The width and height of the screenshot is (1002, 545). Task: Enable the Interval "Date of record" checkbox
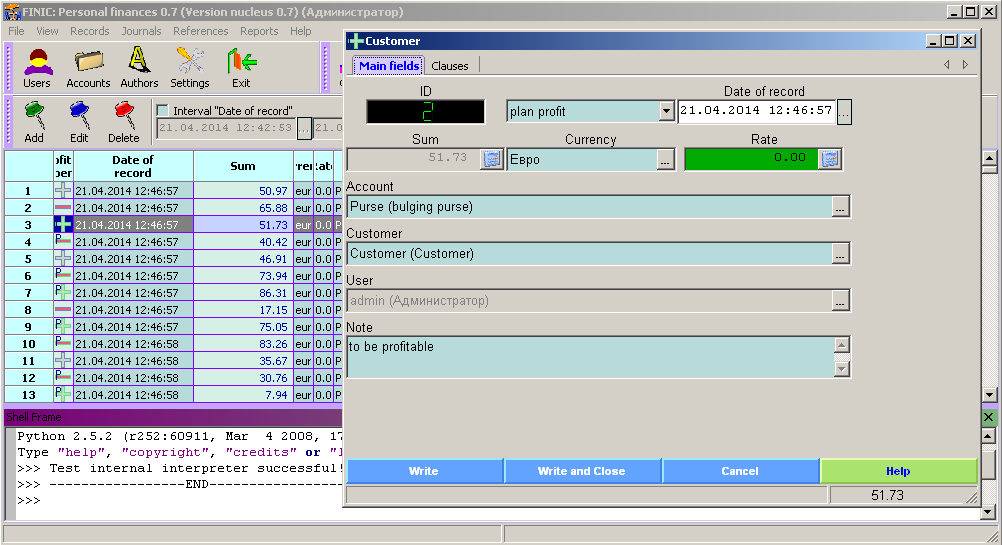[x=163, y=110]
